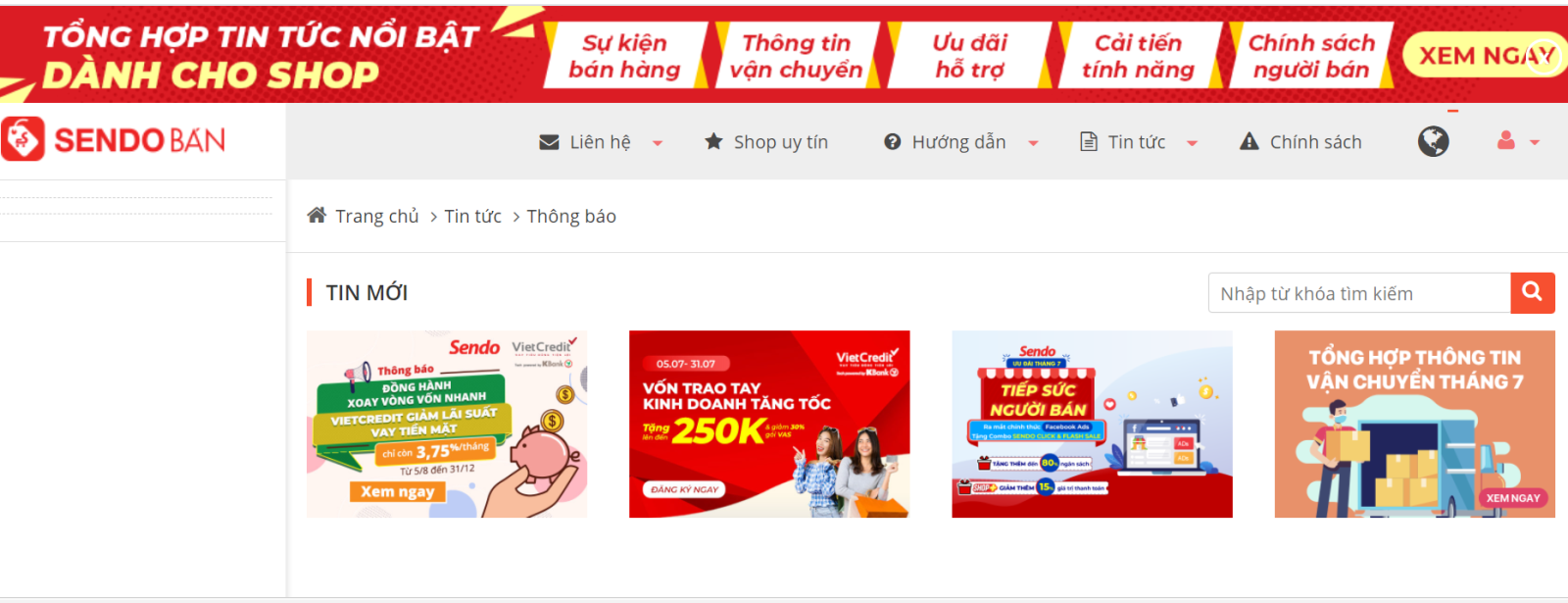Viewport: 1568px width, 603px height.
Task: Click the star icon for Shop uy tín
Action: [x=713, y=141]
